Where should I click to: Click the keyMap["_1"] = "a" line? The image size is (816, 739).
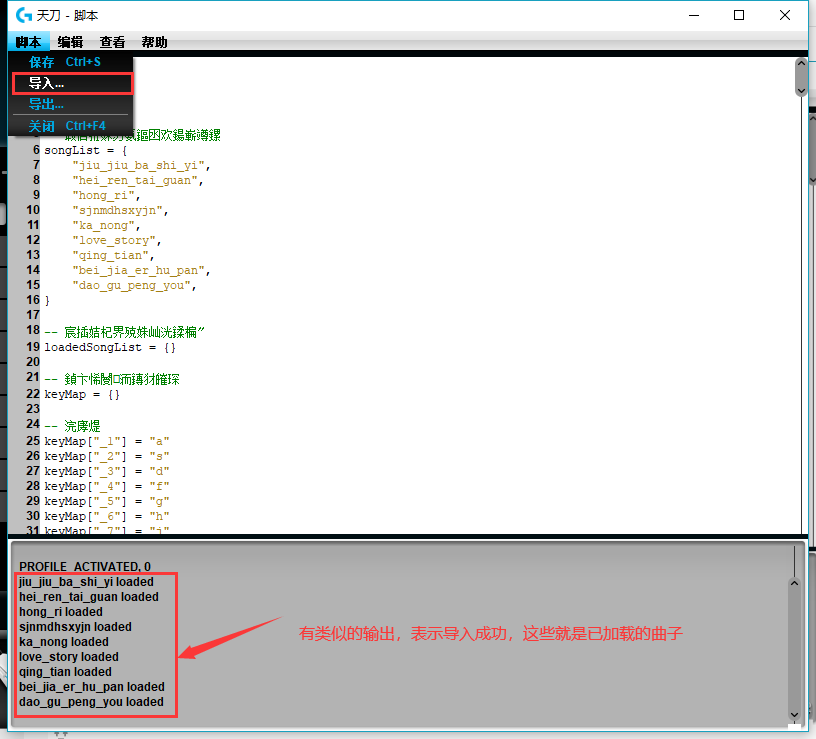107,441
